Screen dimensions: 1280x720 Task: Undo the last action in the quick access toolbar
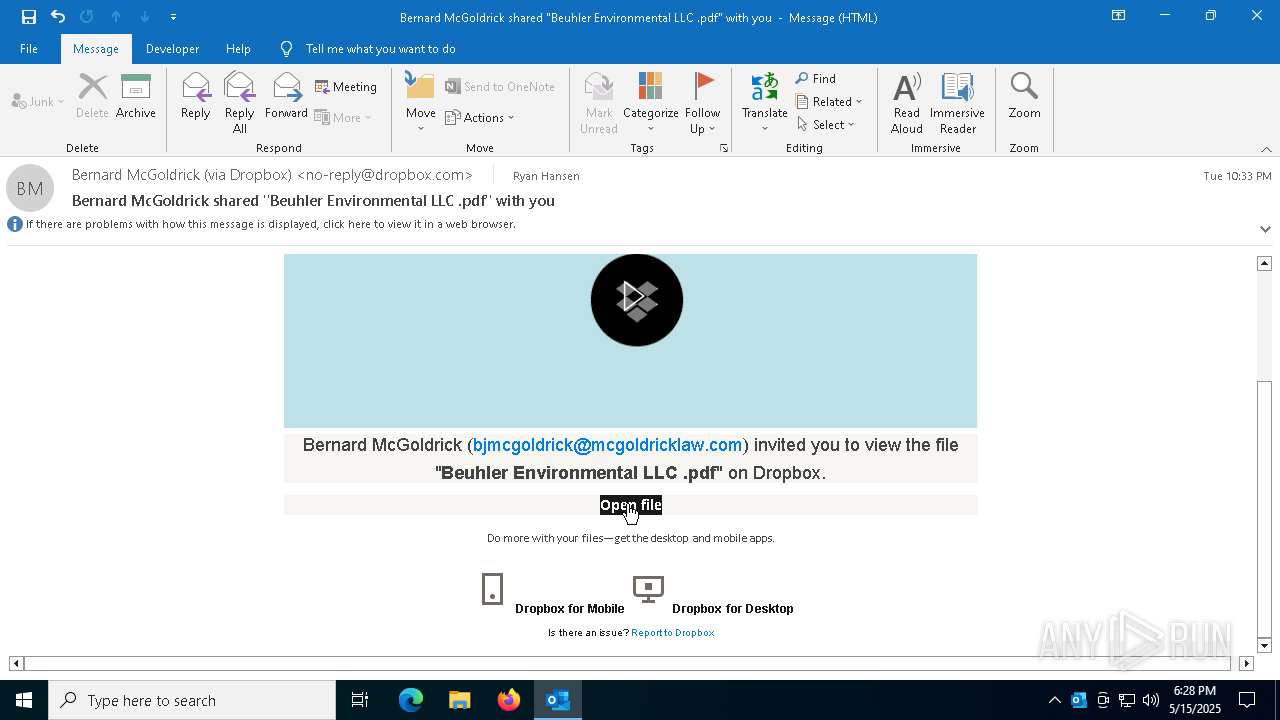click(58, 17)
